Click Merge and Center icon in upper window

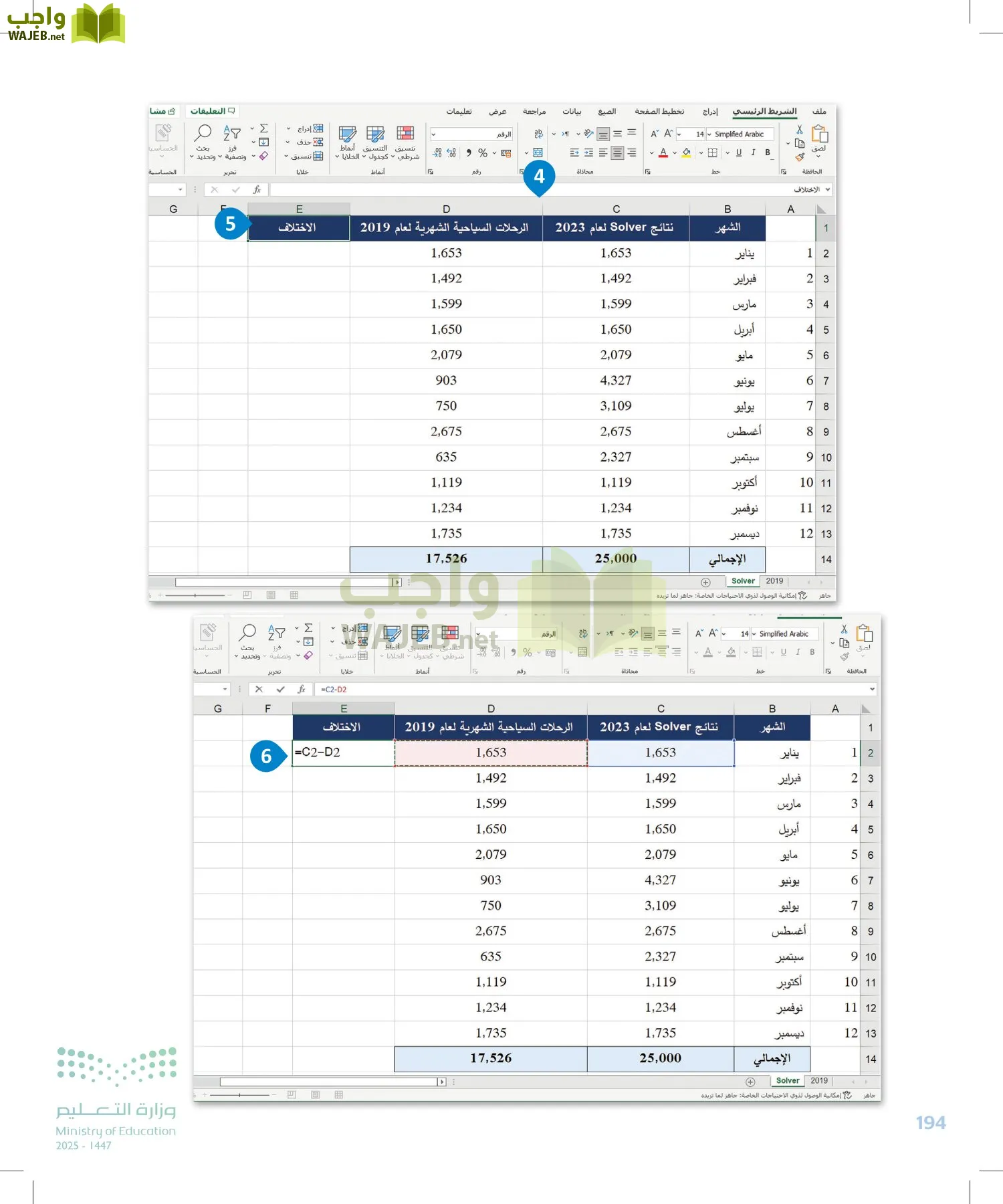point(538,153)
